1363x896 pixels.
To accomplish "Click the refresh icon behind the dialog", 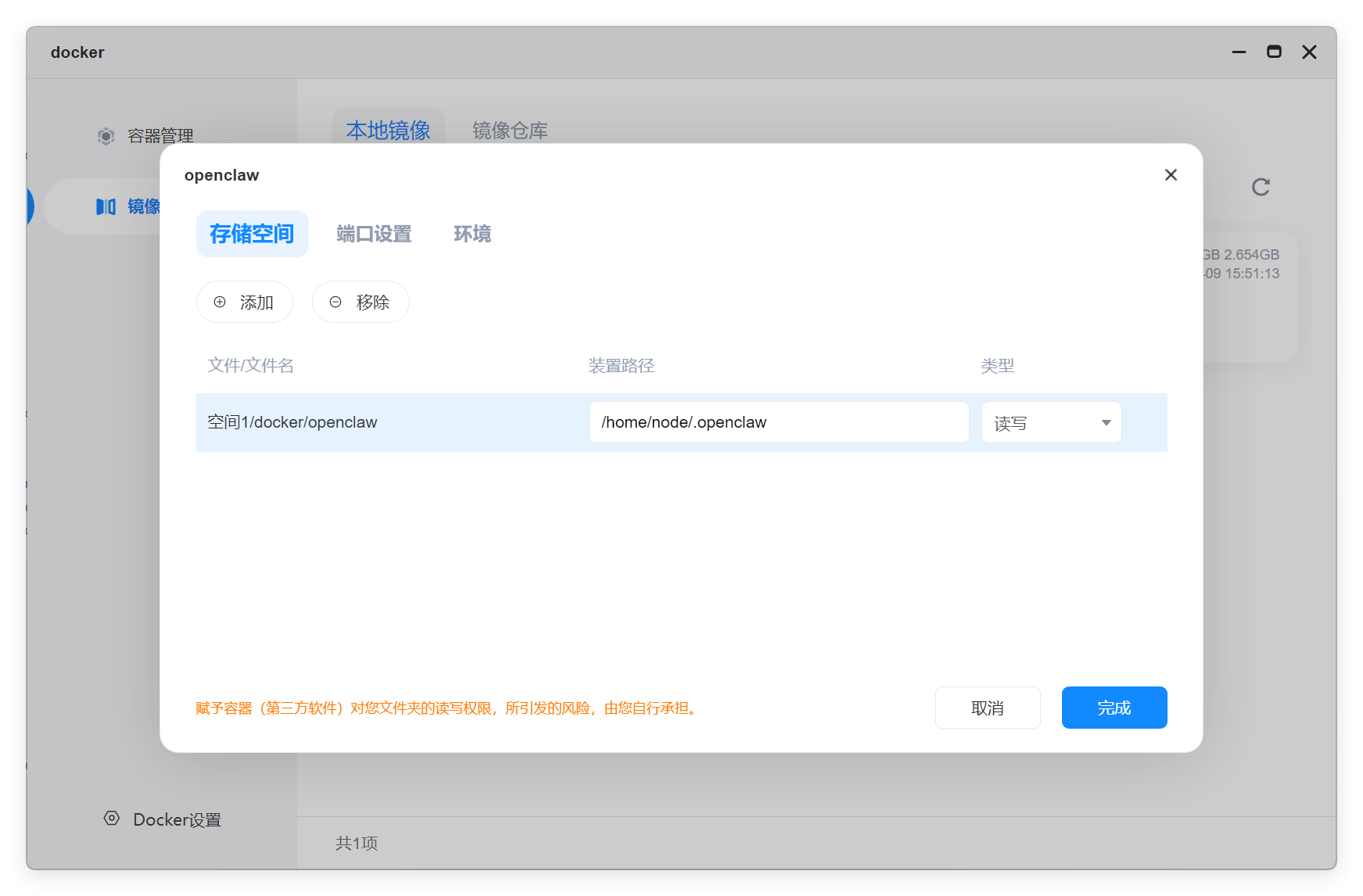I will pyautogui.click(x=1260, y=187).
